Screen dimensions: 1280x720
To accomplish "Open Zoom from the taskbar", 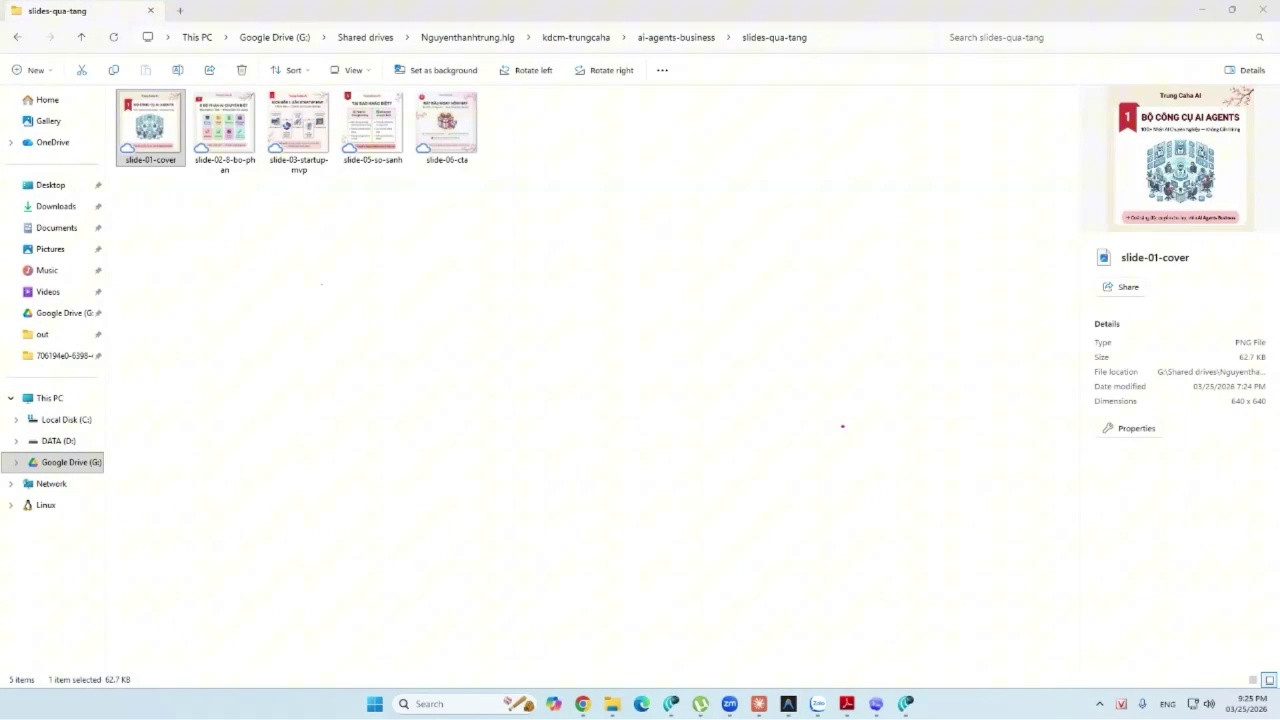I will pyautogui.click(x=730, y=704).
